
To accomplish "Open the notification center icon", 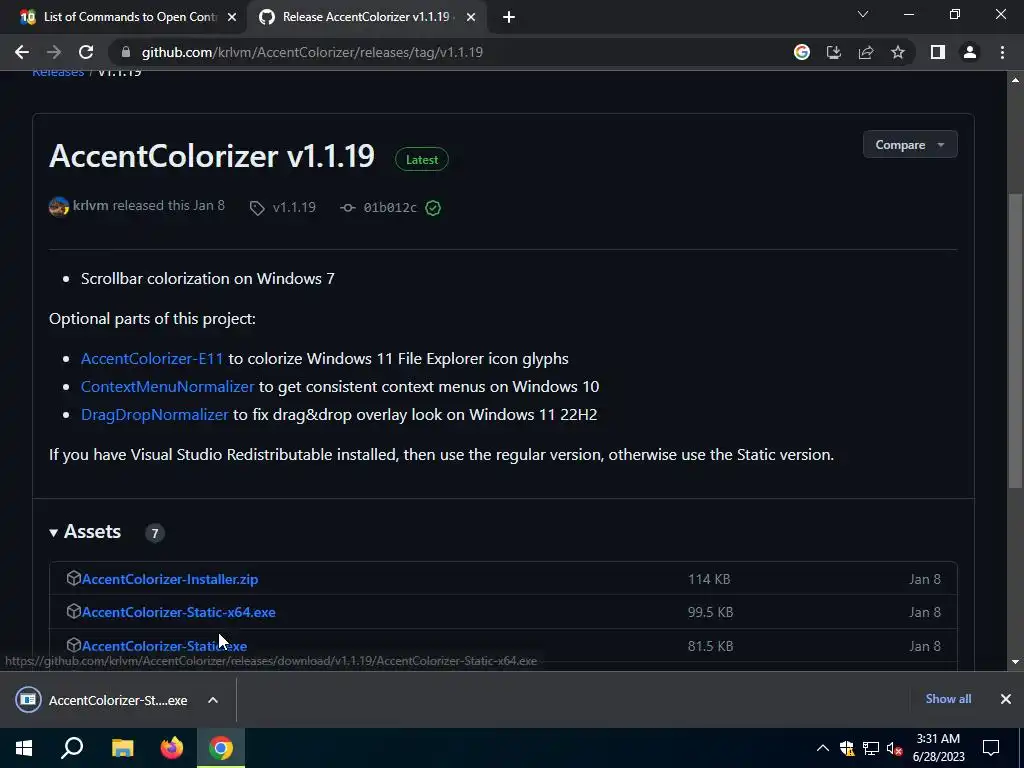I will coord(991,748).
